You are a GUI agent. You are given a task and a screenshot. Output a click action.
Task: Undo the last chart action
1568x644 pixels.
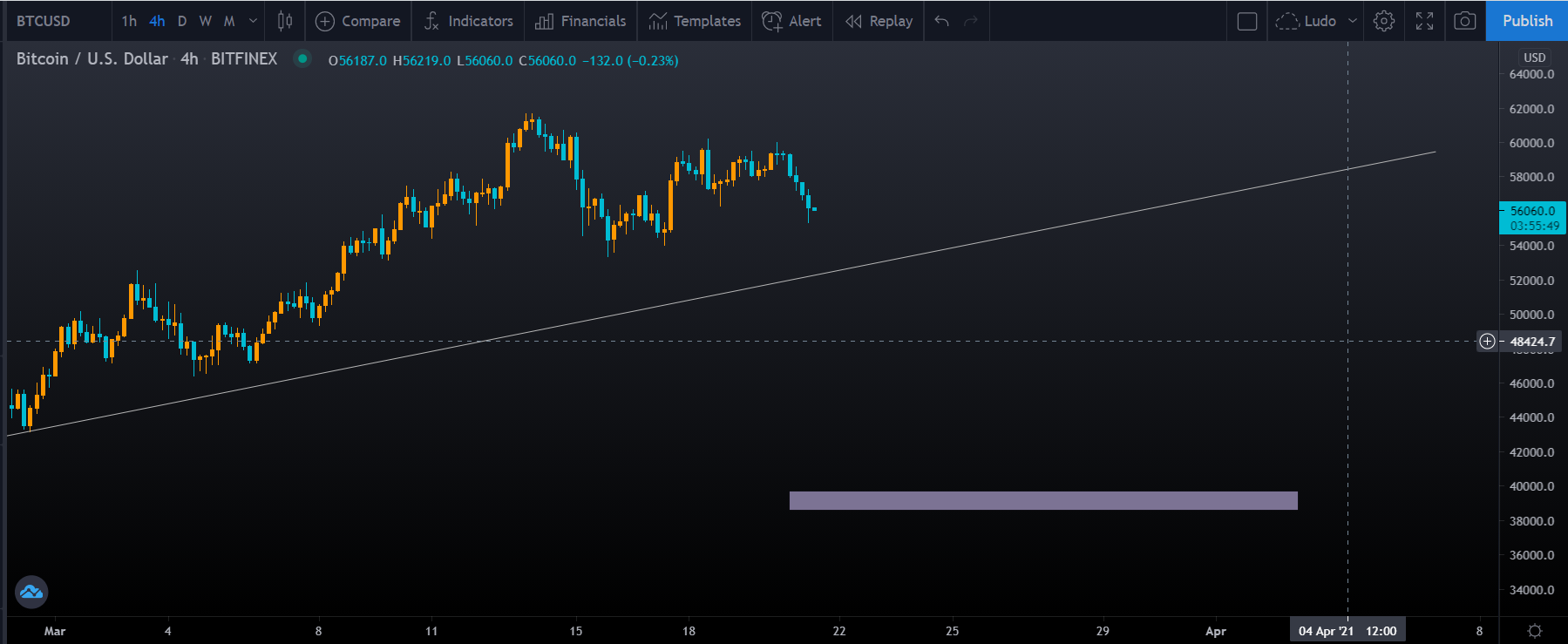(x=941, y=21)
